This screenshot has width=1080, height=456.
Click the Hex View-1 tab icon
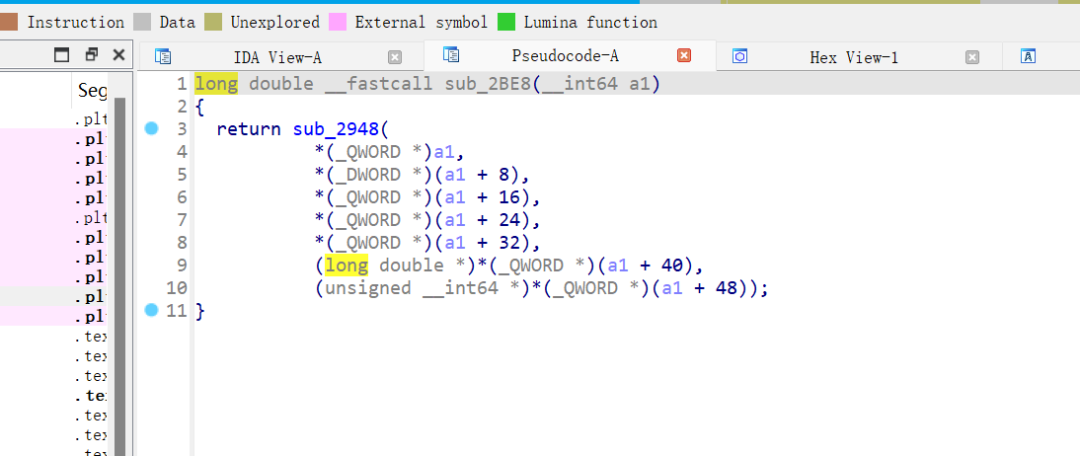740,56
